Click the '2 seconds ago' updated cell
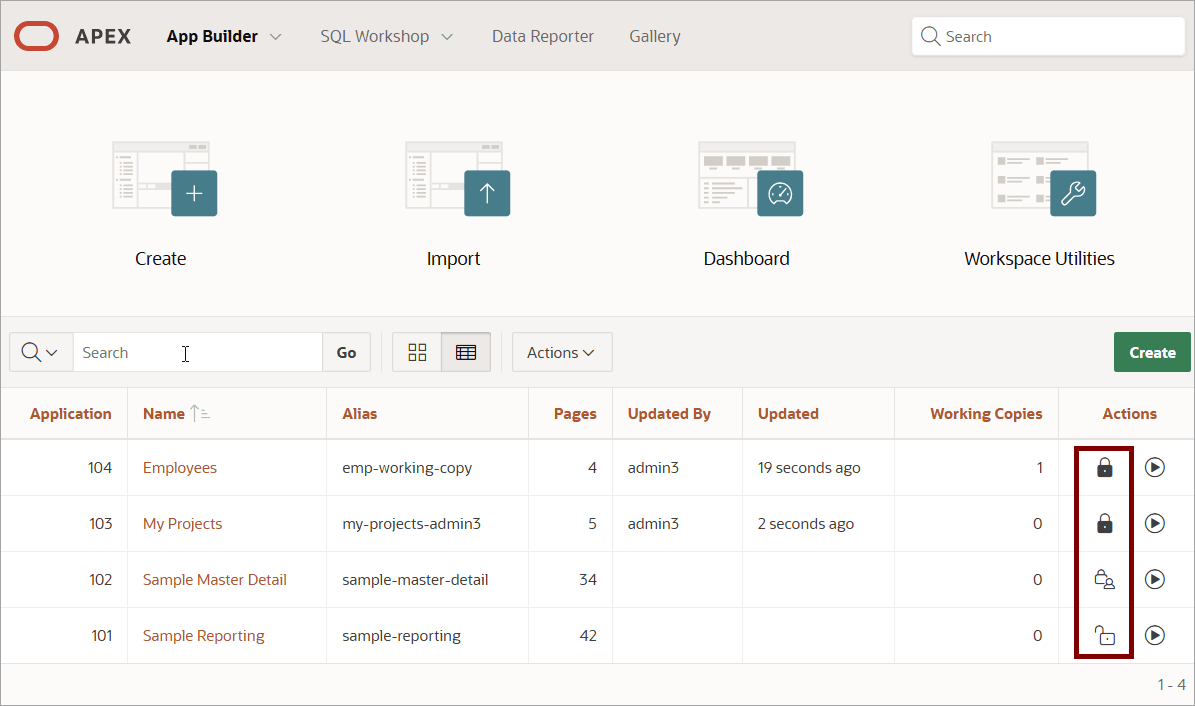The width and height of the screenshot is (1195, 706). pyautogui.click(x=806, y=524)
